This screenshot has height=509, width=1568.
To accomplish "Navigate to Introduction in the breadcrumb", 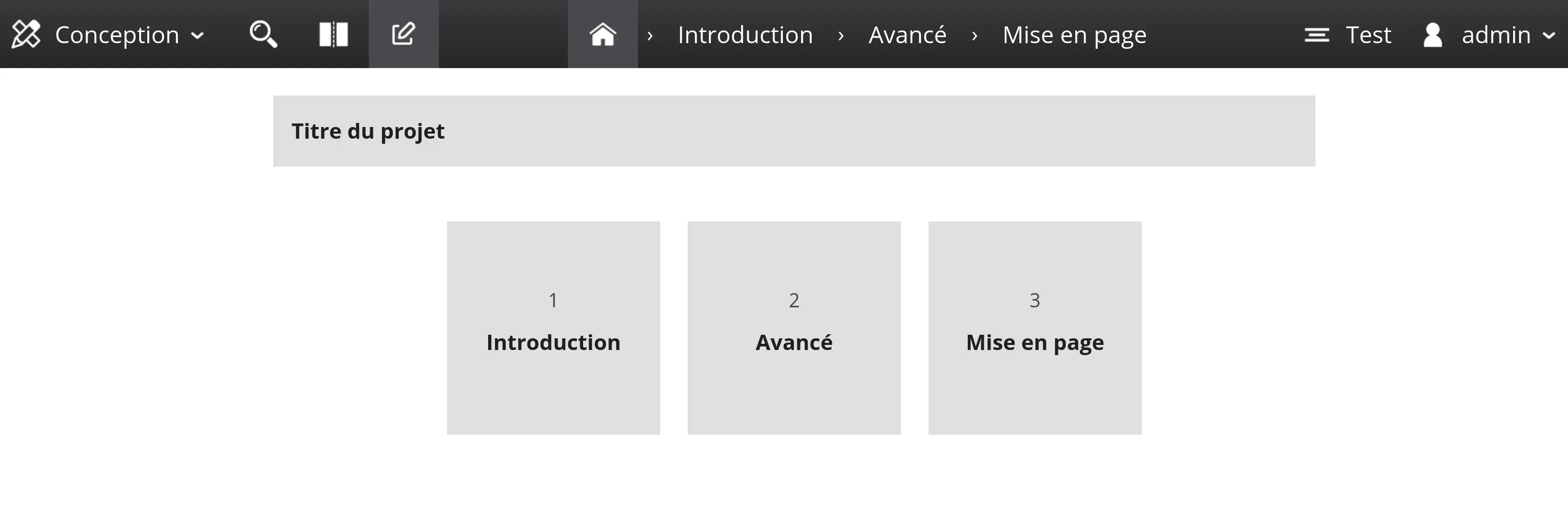I will (x=745, y=35).
